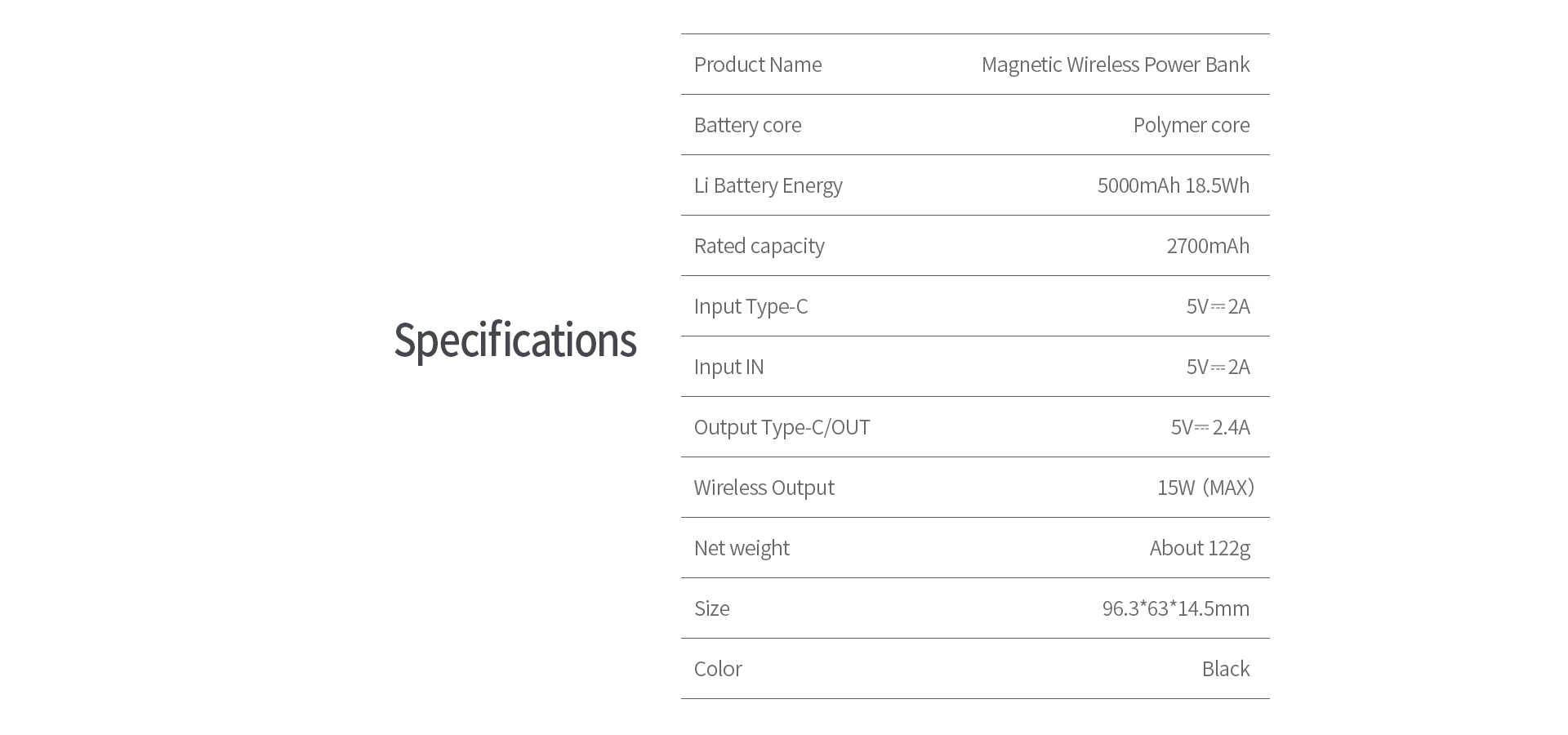Click the 5V 2.4A output value
The image size is (1568, 735).
[1209, 427]
